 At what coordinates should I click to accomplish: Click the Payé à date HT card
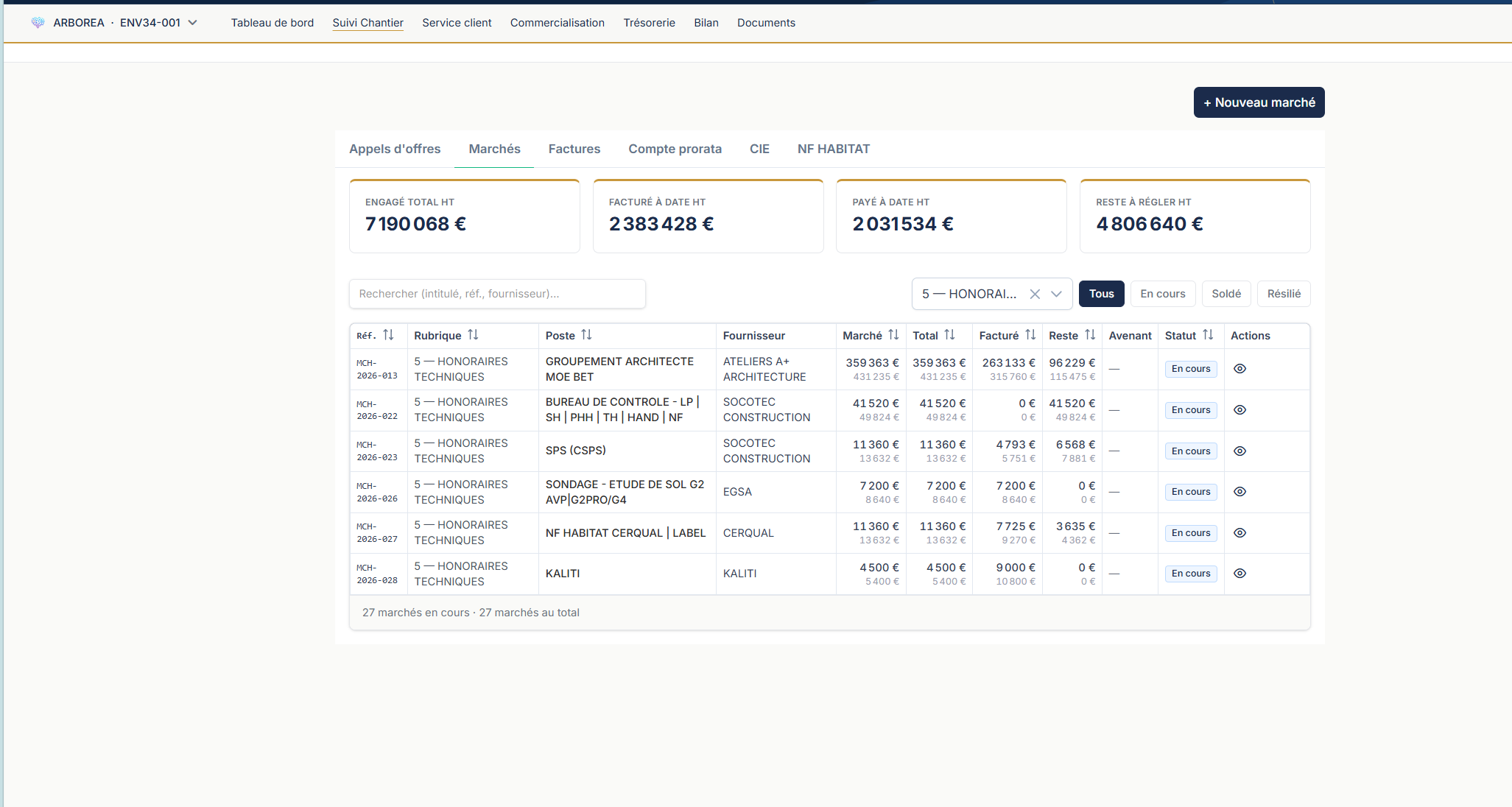[x=952, y=216]
